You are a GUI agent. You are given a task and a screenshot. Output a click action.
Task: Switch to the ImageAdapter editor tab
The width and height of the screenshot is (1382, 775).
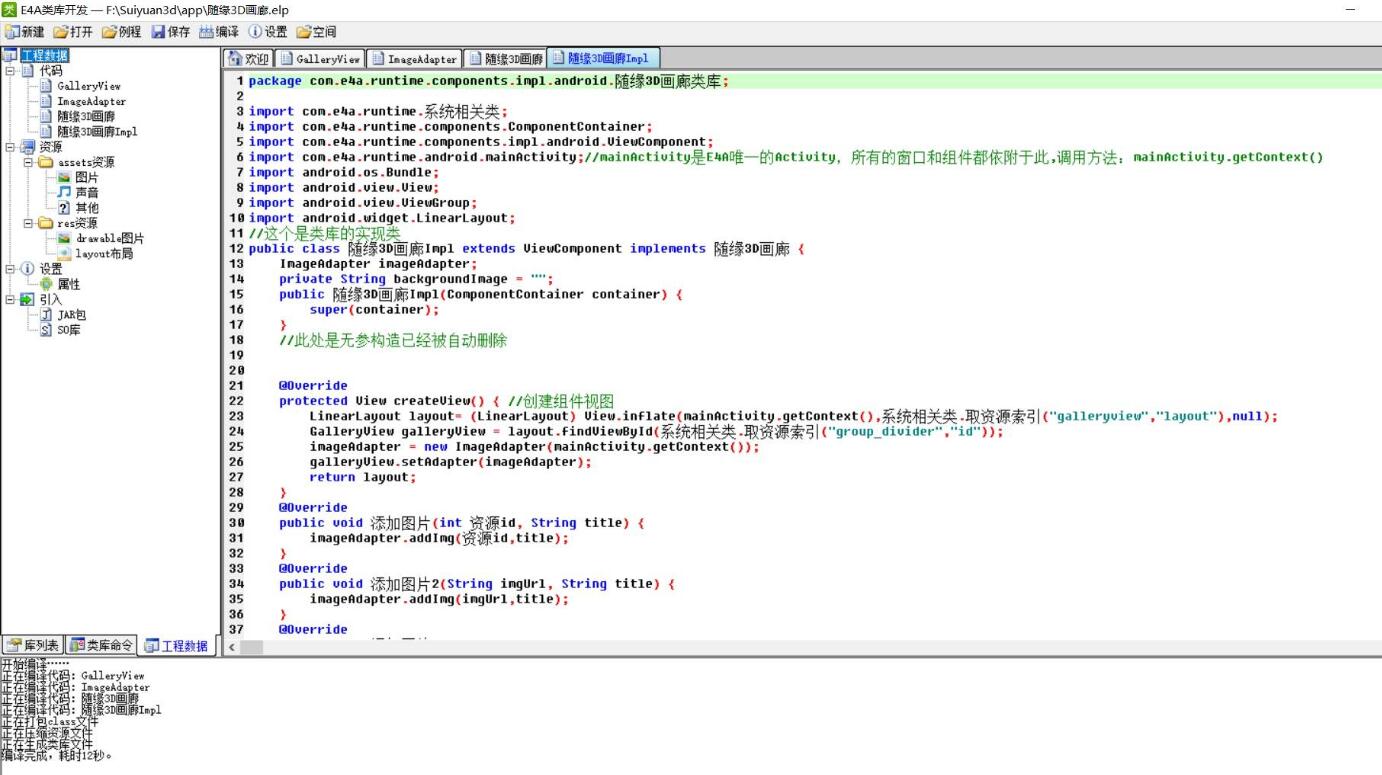(x=414, y=59)
